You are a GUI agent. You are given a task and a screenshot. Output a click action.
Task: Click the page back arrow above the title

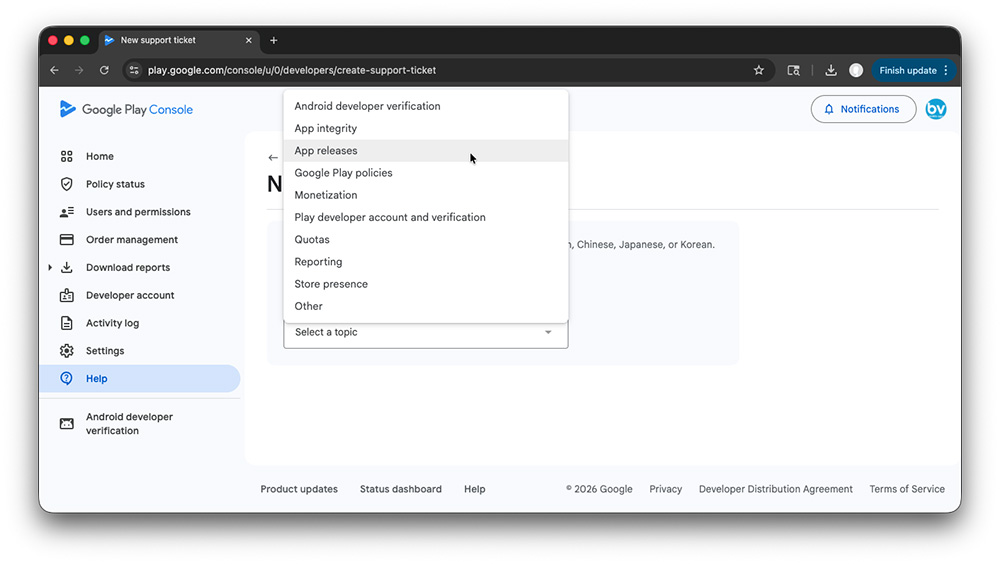pos(273,158)
